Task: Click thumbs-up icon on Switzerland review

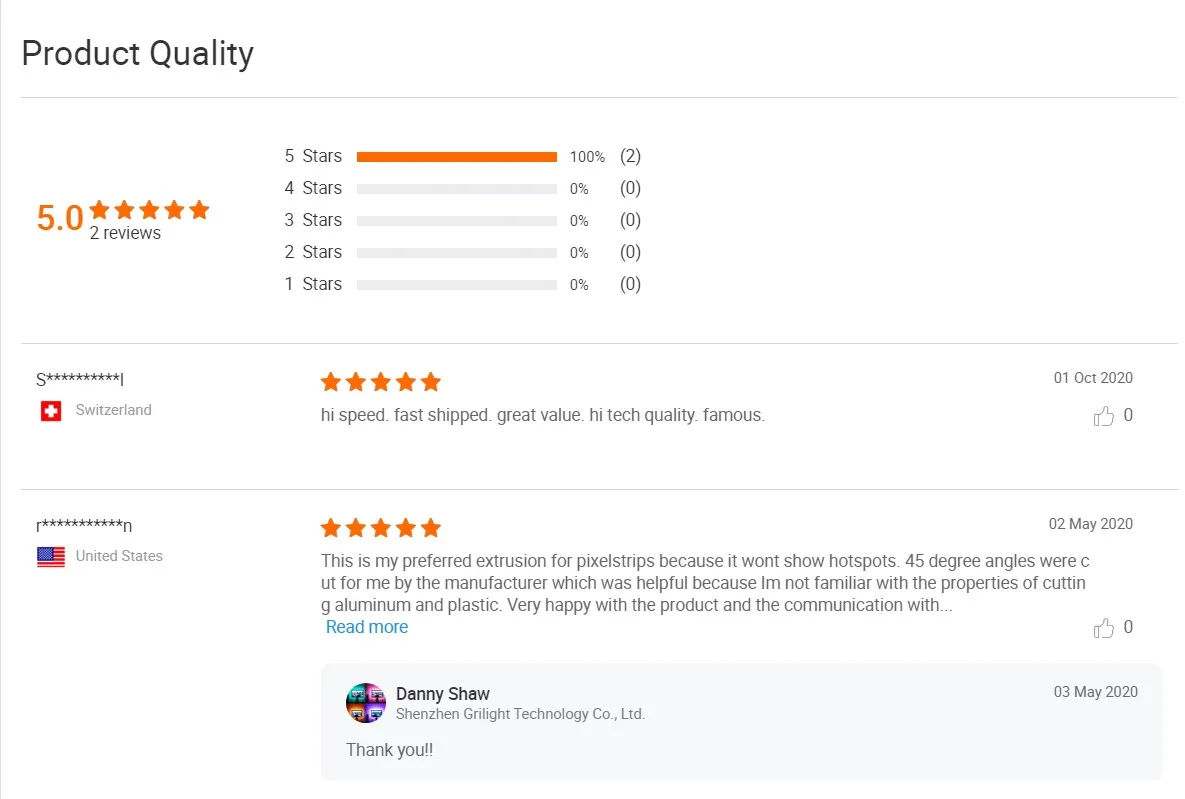Action: 1104,416
